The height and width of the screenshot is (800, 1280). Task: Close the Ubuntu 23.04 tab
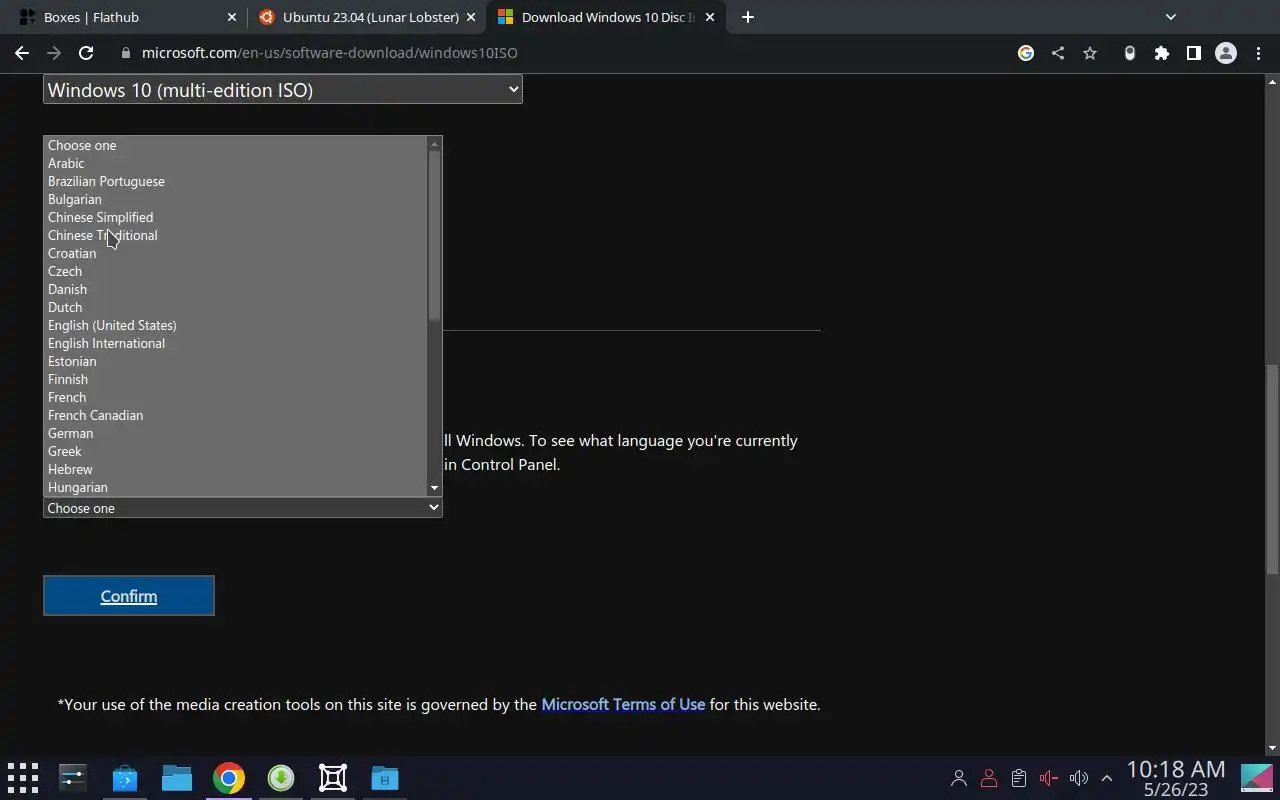coord(471,17)
